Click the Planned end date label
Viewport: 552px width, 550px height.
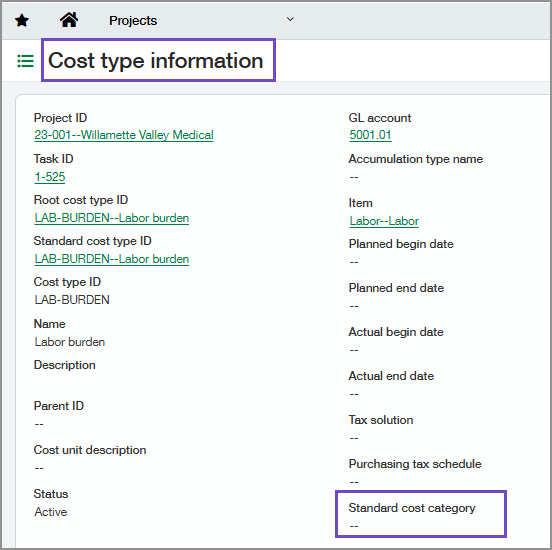[396, 288]
